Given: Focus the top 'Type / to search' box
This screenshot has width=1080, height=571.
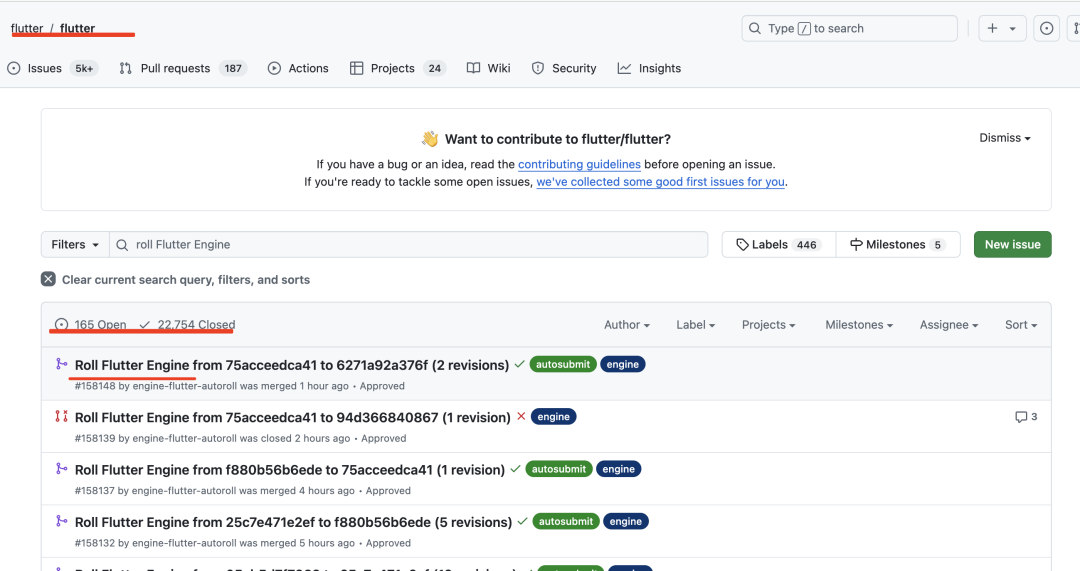Looking at the screenshot, I should pyautogui.click(x=849, y=28).
